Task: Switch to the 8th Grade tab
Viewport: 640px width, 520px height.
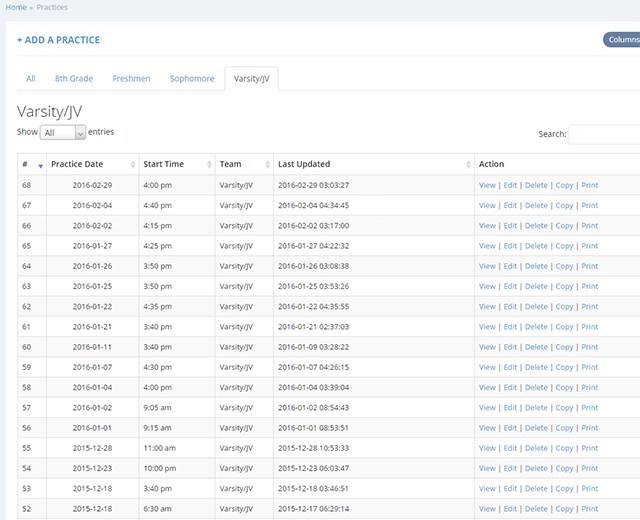Action: click(x=74, y=78)
